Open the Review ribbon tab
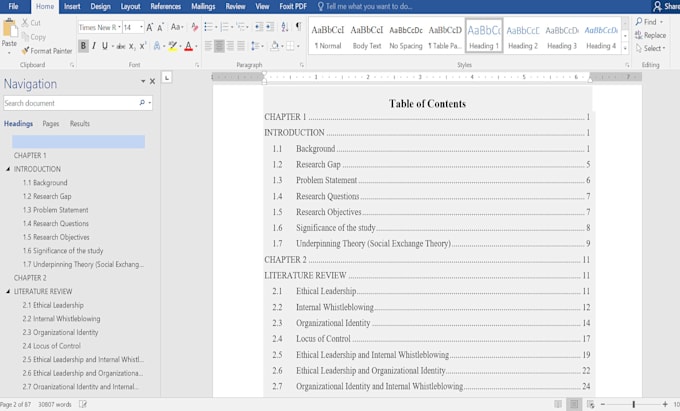The image size is (680, 411). coord(235,7)
